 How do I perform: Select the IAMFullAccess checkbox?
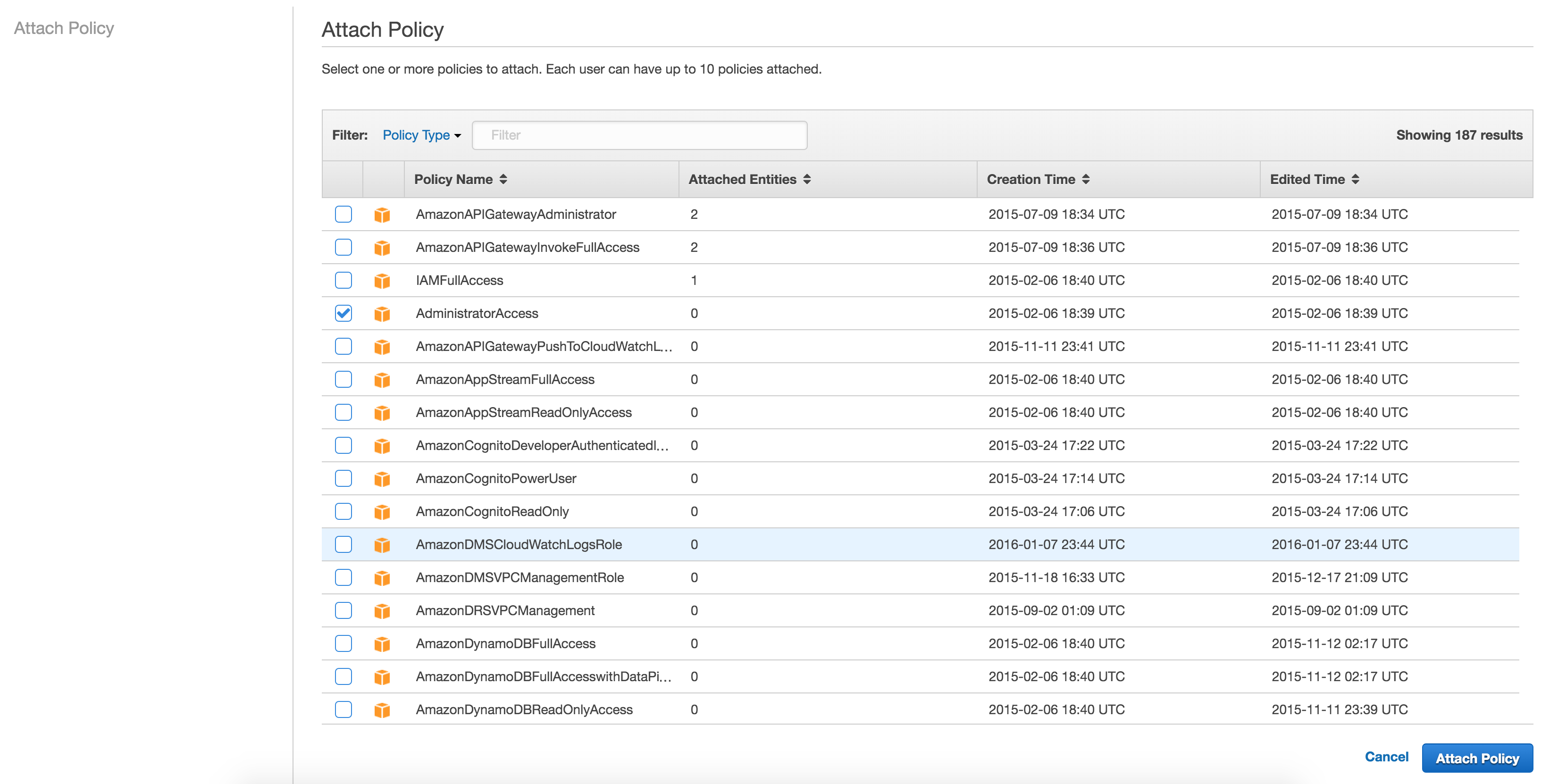[343, 280]
